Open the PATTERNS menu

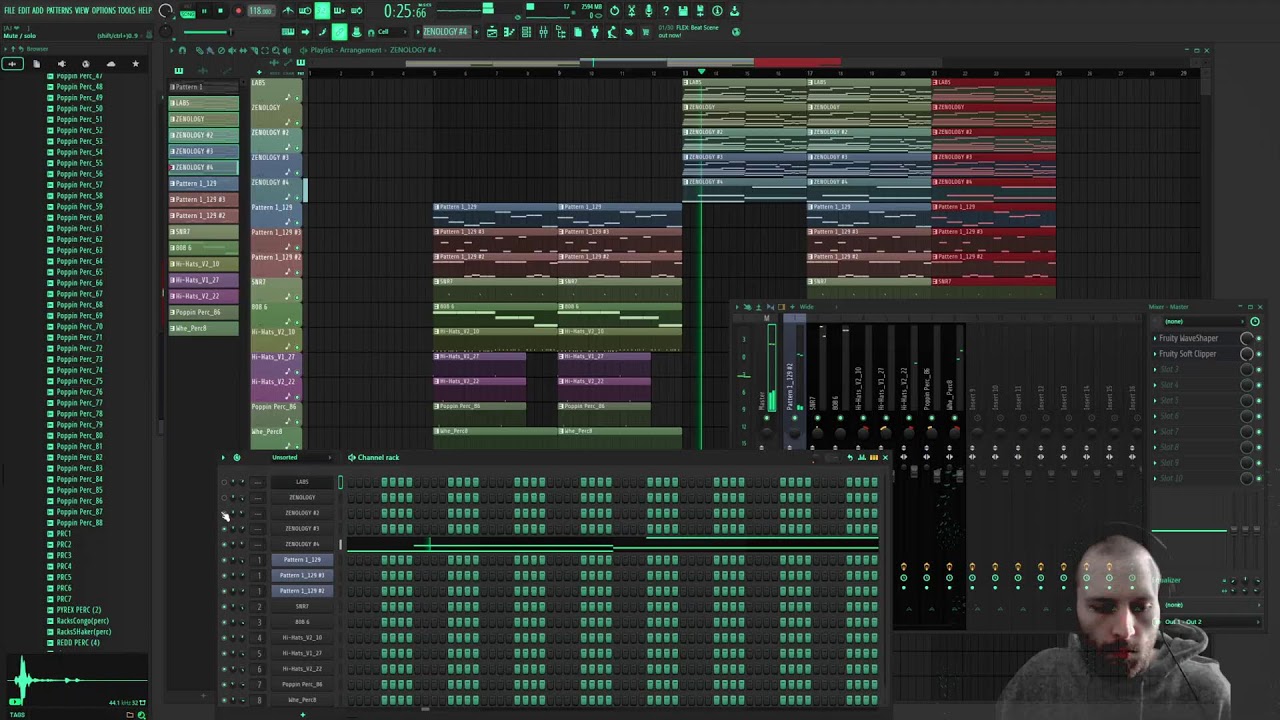pyautogui.click(x=59, y=10)
